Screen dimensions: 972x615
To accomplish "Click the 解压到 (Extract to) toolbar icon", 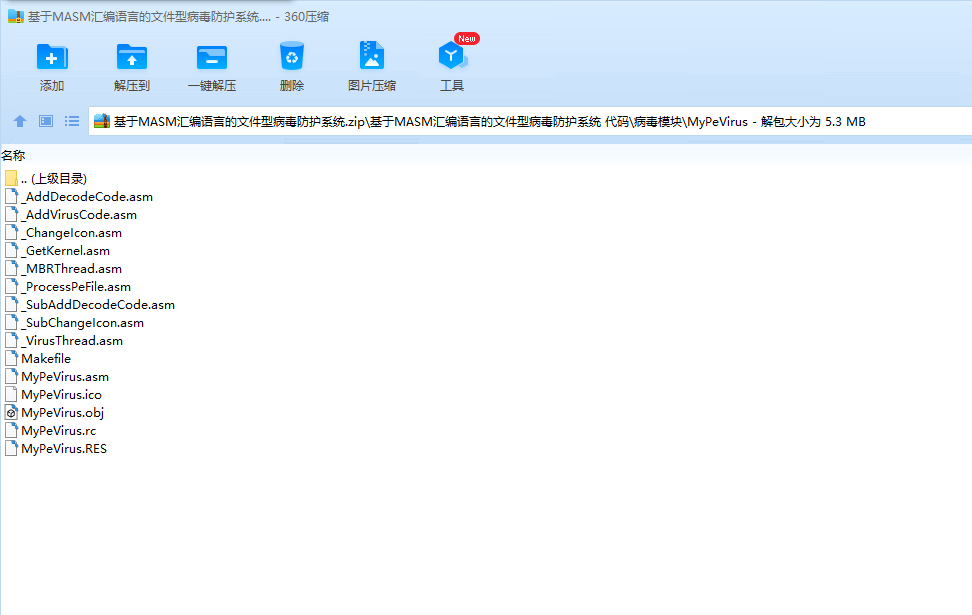I will 132,57.
